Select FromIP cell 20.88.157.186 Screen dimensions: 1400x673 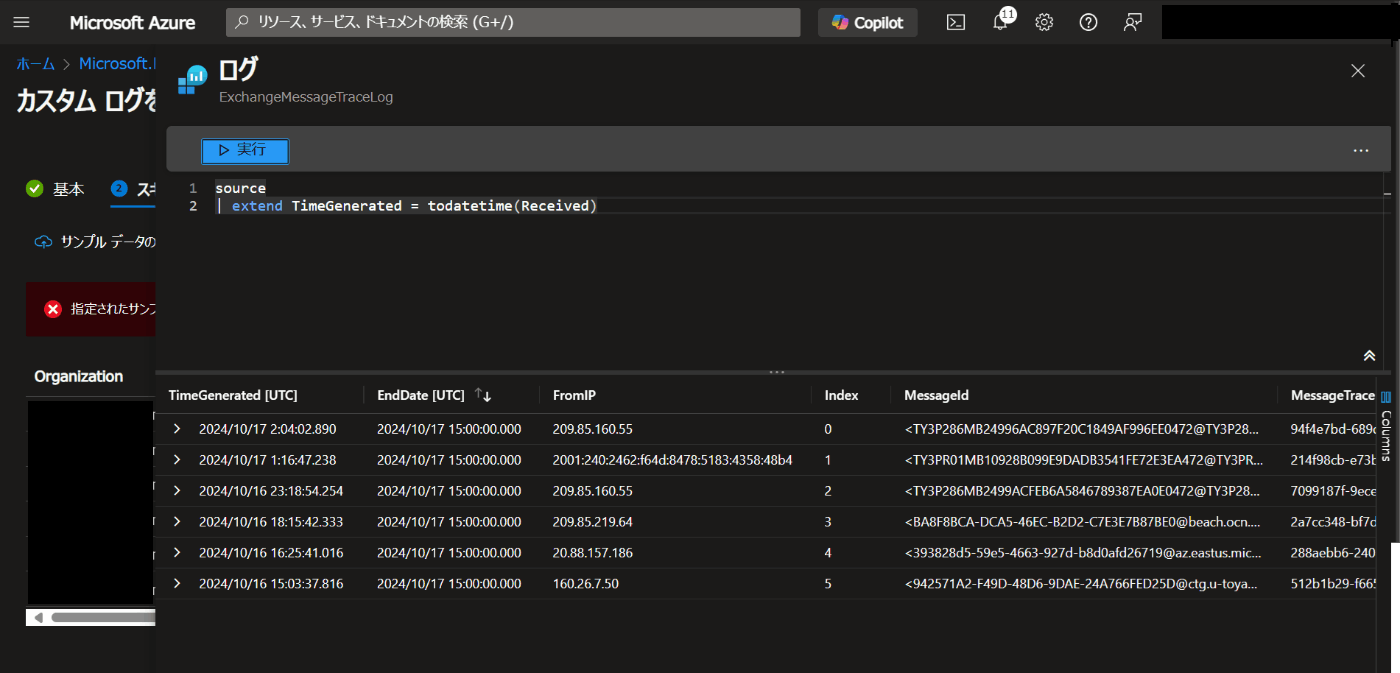point(593,553)
